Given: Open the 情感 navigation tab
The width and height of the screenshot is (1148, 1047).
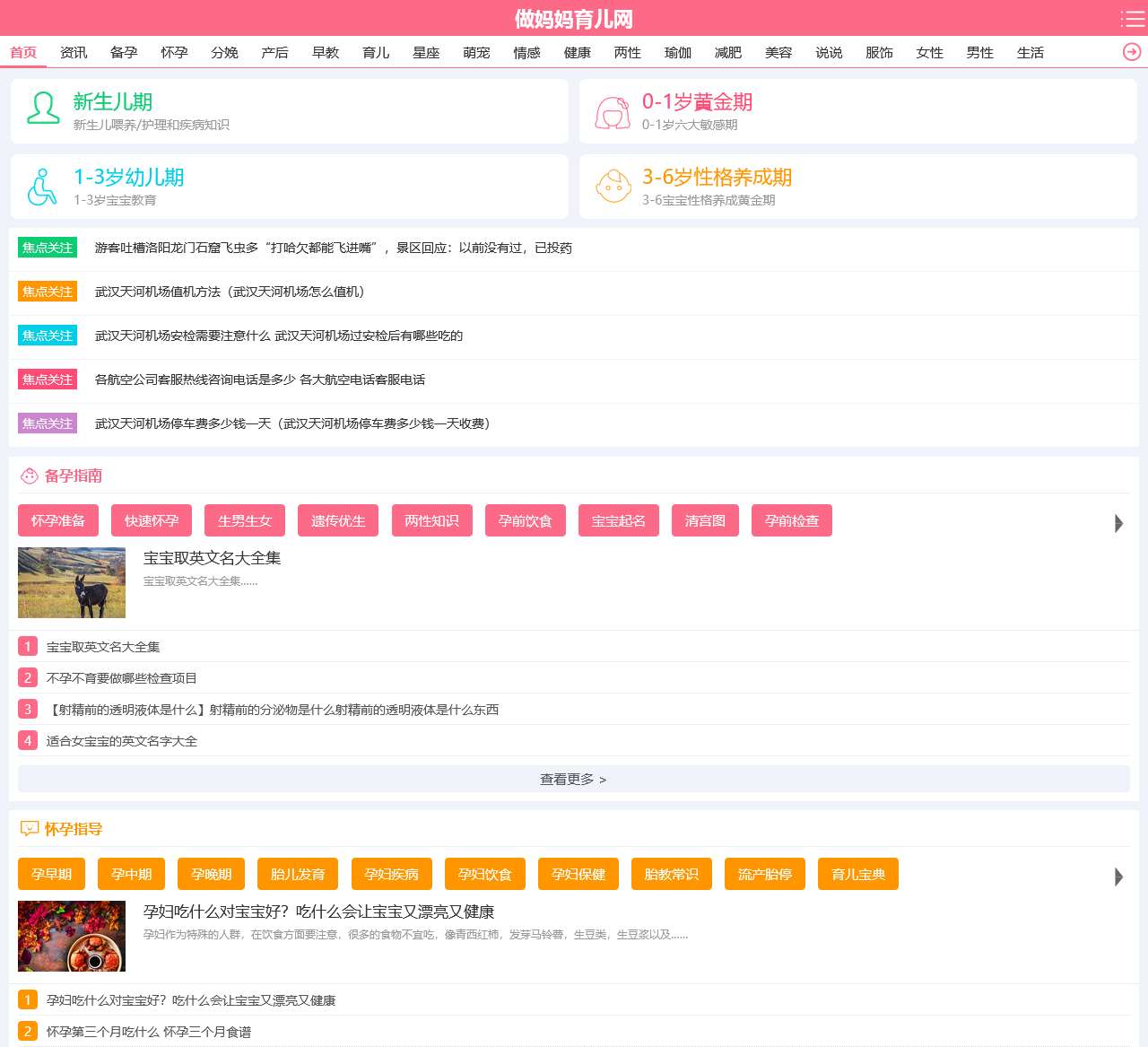Looking at the screenshot, I should tap(526, 53).
